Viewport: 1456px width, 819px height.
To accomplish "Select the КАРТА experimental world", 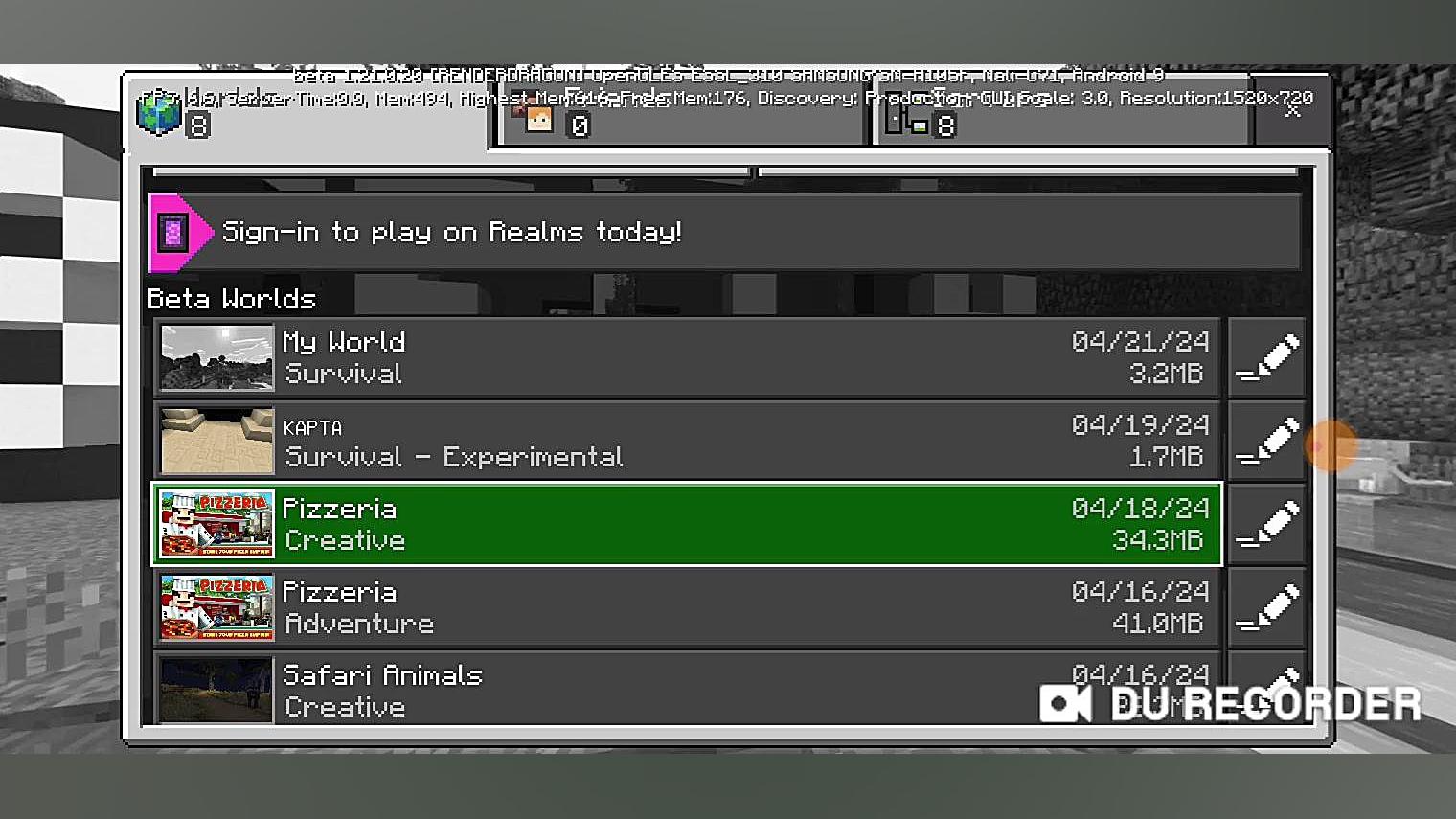I will pos(687,442).
